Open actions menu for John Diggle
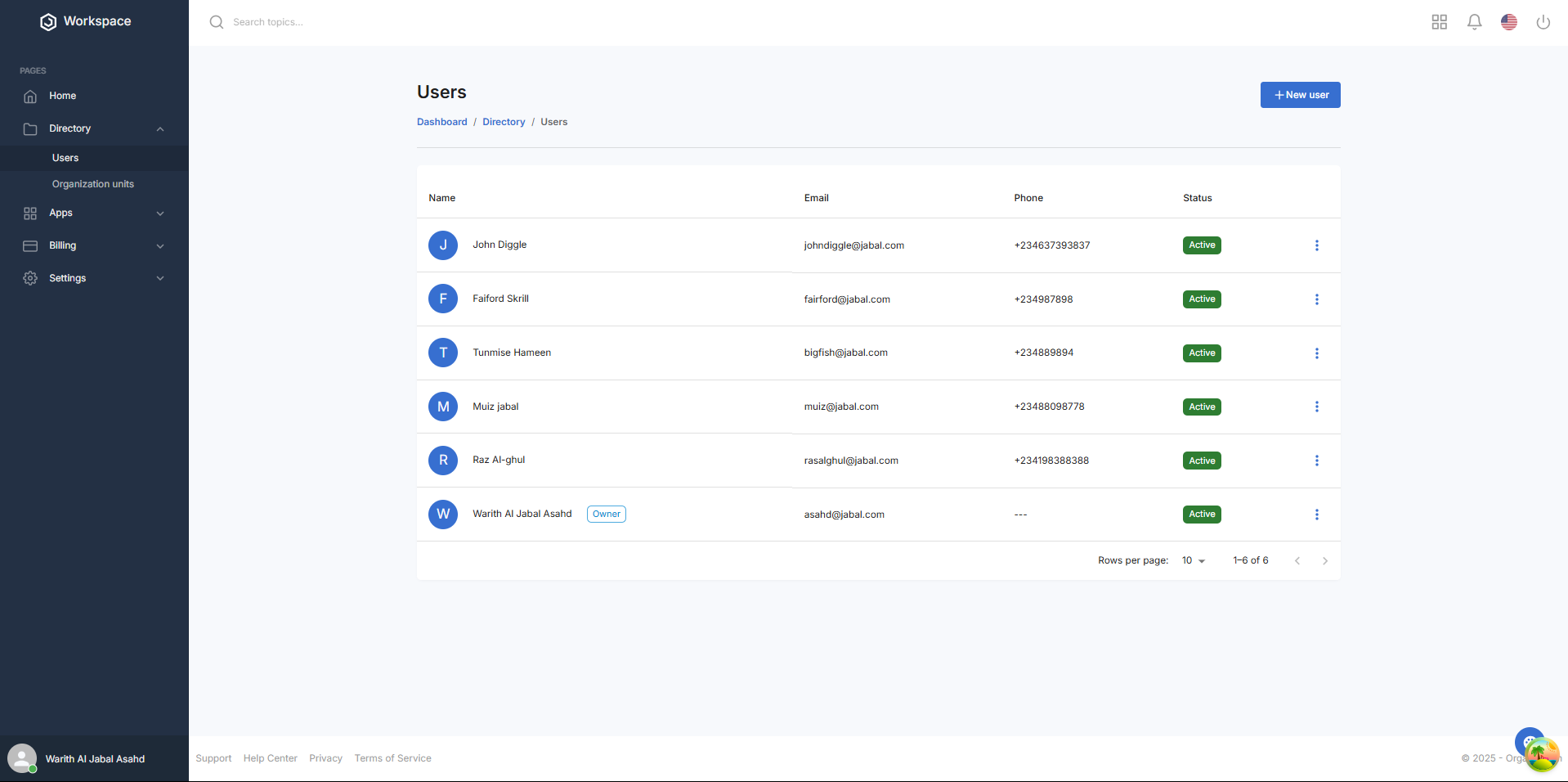1568x782 pixels. pyautogui.click(x=1316, y=245)
